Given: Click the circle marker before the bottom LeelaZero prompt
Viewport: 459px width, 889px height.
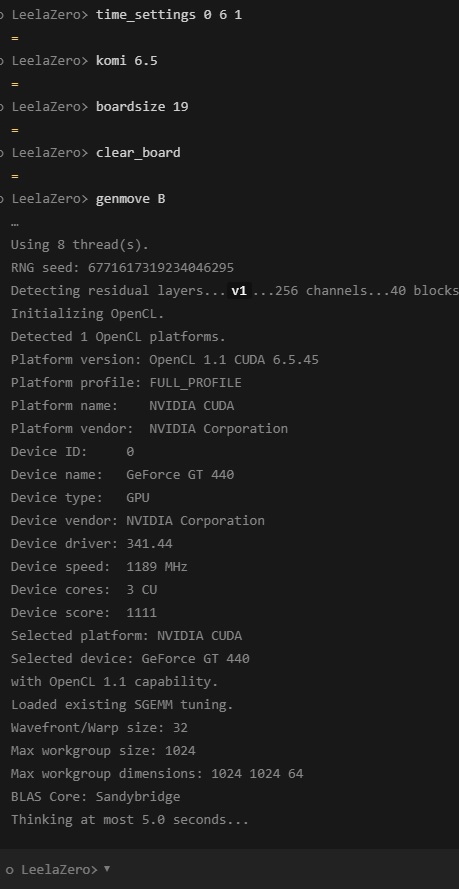Looking at the screenshot, I should (x=9, y=870).
